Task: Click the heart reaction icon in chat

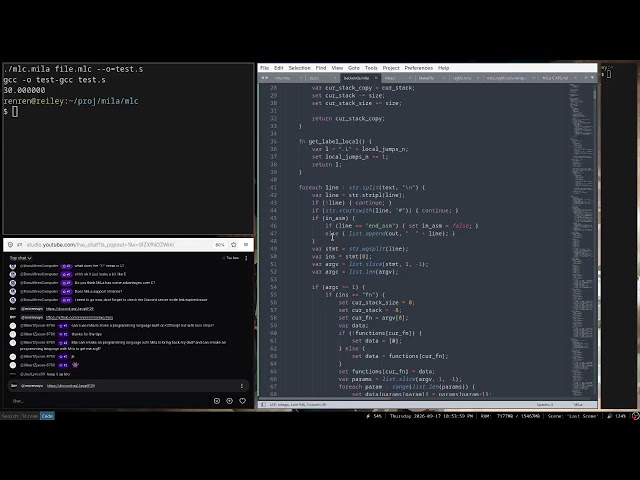Action: coord(242,401)
